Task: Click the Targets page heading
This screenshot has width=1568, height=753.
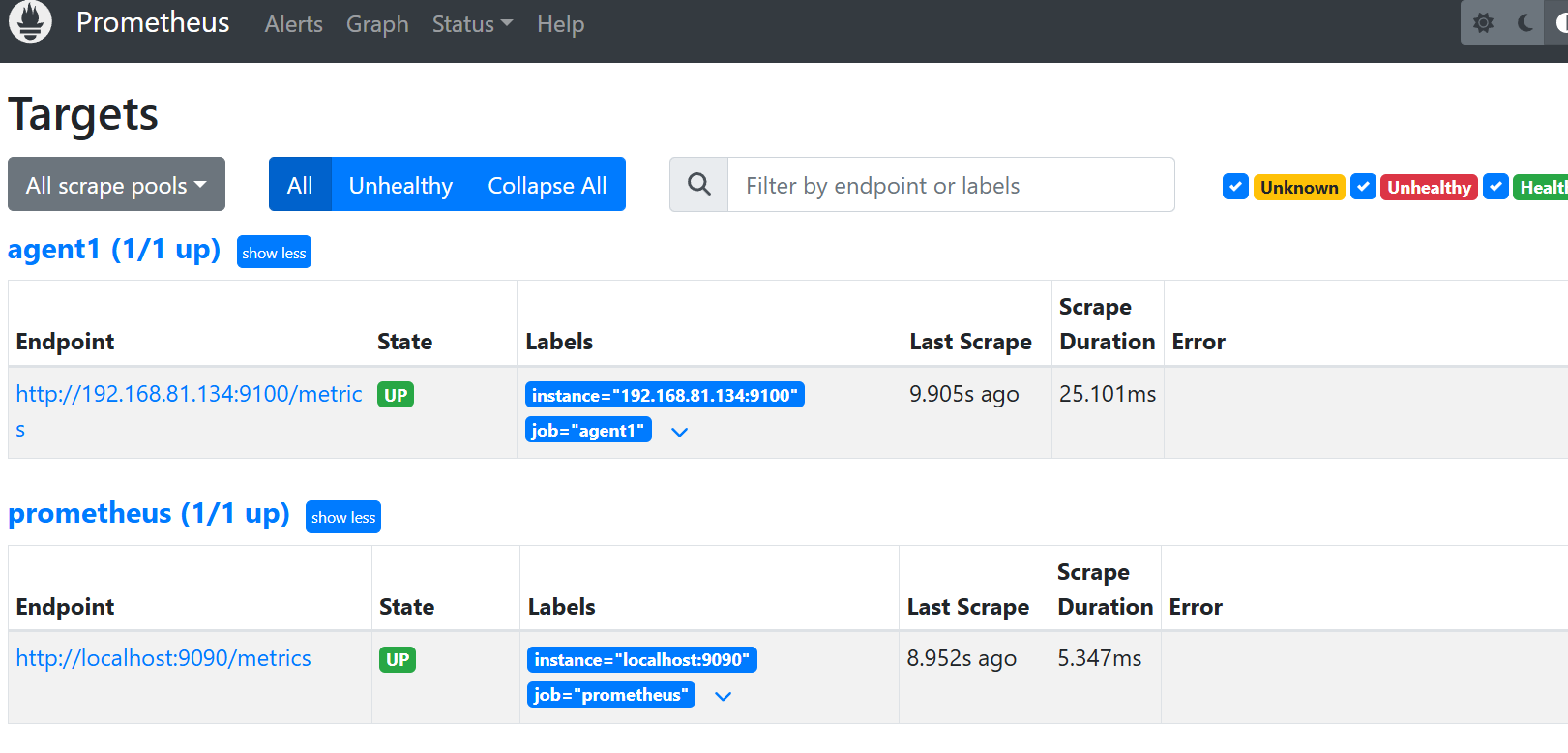Action: coord(83,114)
